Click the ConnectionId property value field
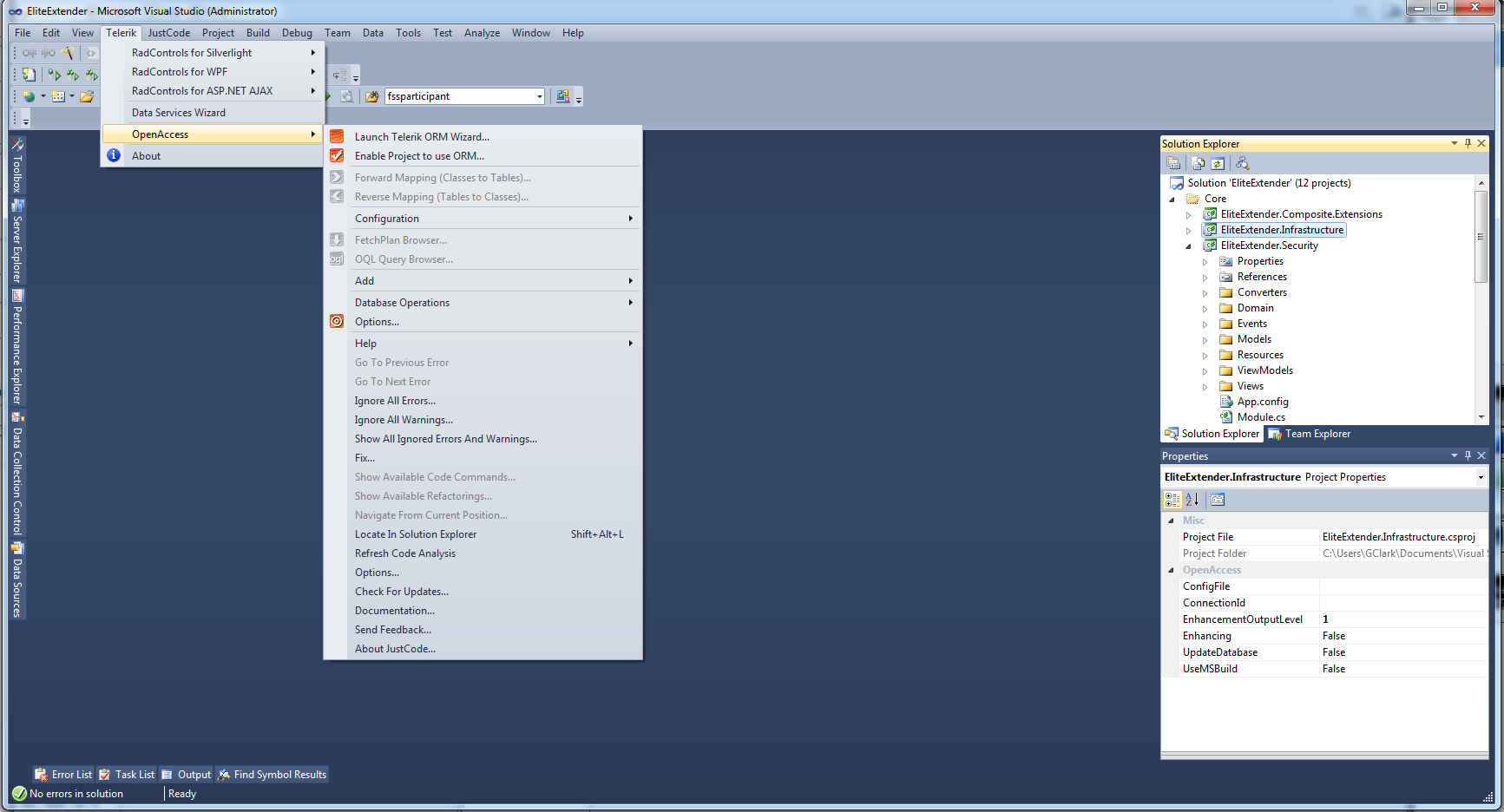 pyautogui.click(x=1403, y=603)
